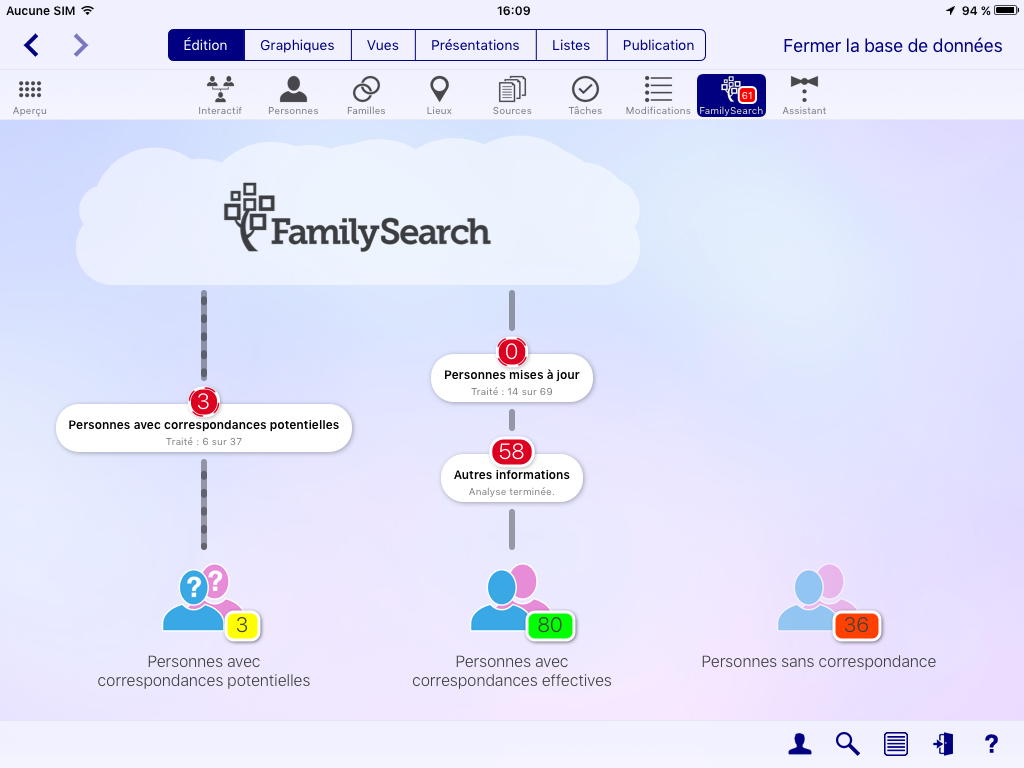Tap the yellow 3 count badge
1024x768 pixels.
click(242, 625)
